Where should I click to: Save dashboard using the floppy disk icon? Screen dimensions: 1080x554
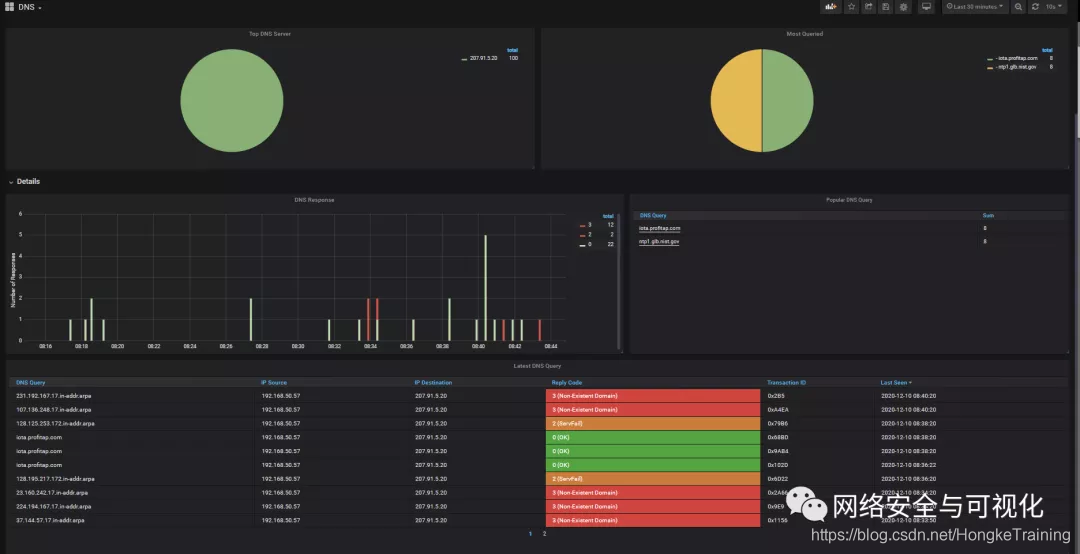pos(886,7)
